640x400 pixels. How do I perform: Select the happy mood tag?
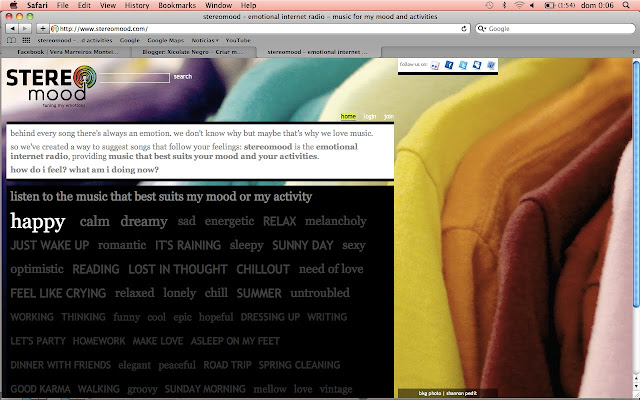click(x=38, y=222)
